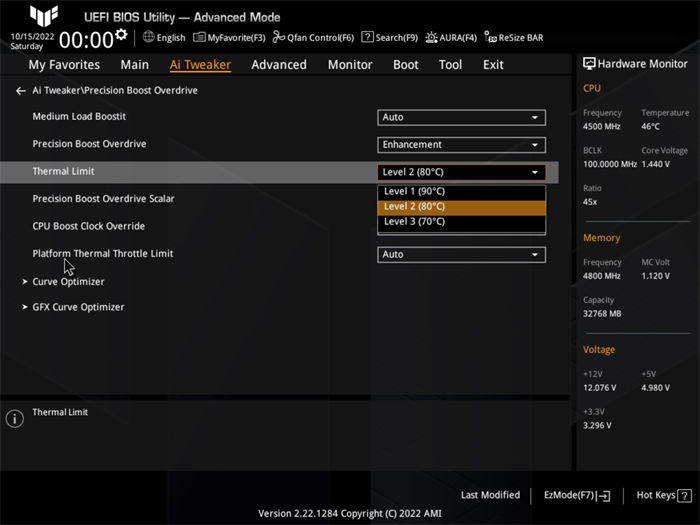This screenshot has height=525, width=700.
Task: Select the Thermal Limit row label
Action: click(x=63, y=171)
